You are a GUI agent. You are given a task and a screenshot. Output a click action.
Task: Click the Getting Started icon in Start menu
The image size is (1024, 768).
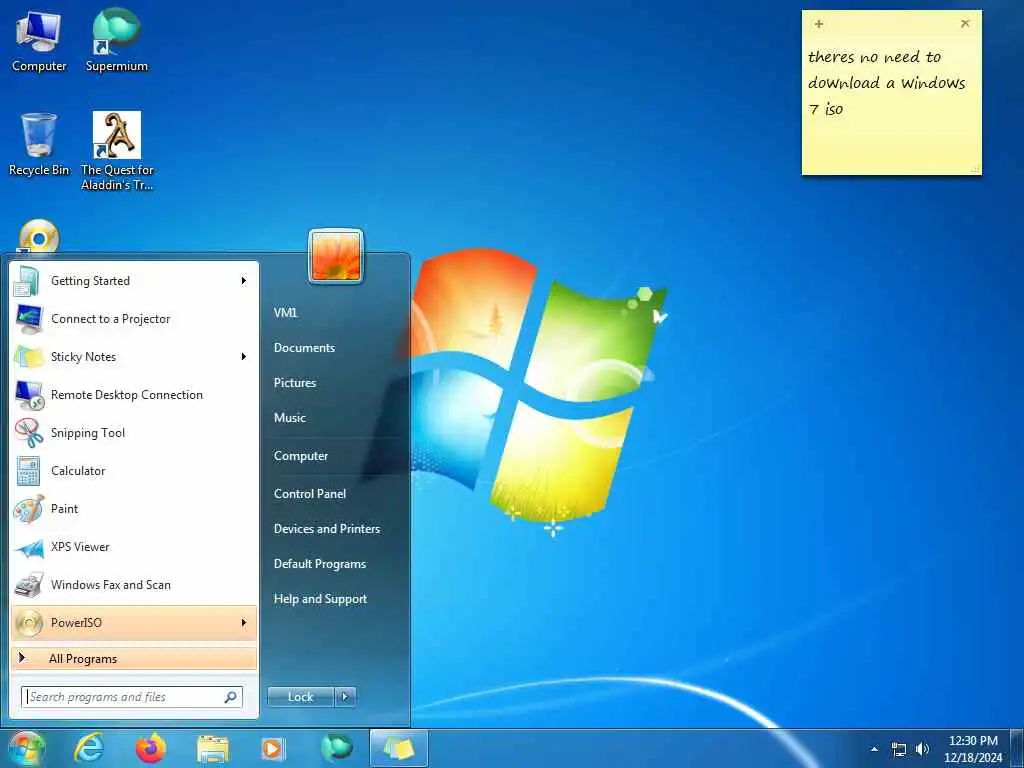(x=28, y=281)
